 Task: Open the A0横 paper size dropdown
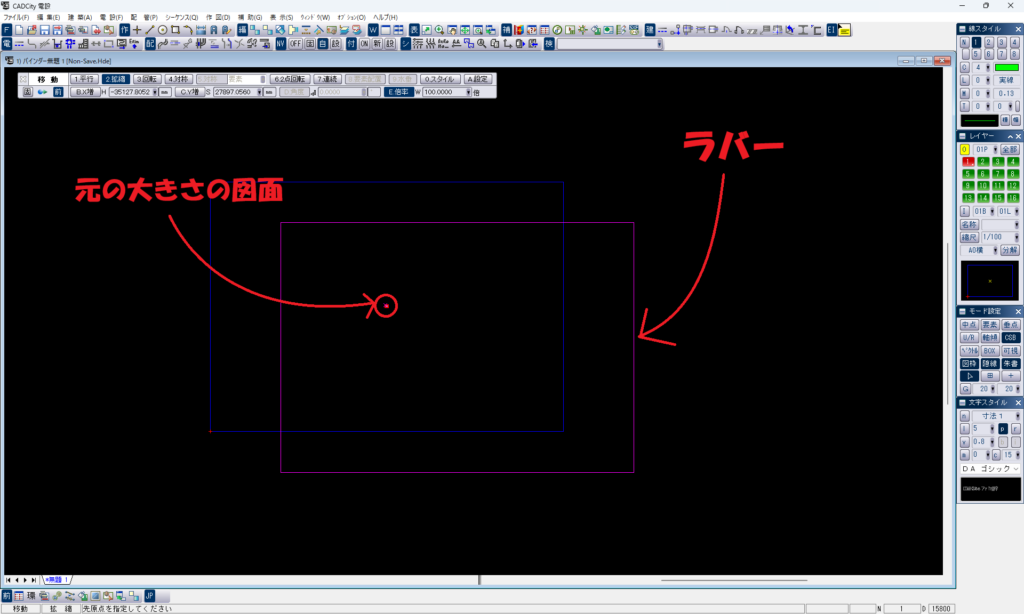point(995,250)
